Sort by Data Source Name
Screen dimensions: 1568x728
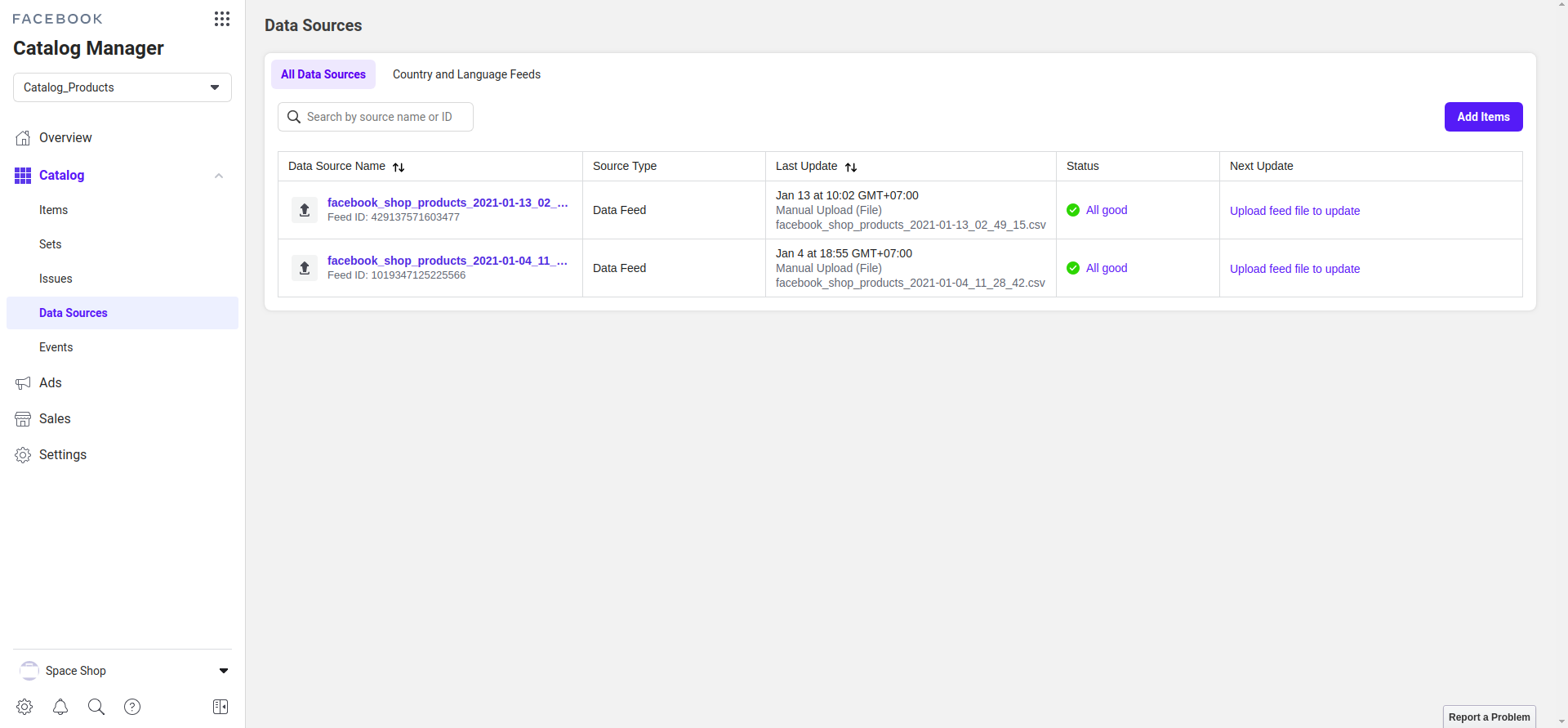pos(399,167)
